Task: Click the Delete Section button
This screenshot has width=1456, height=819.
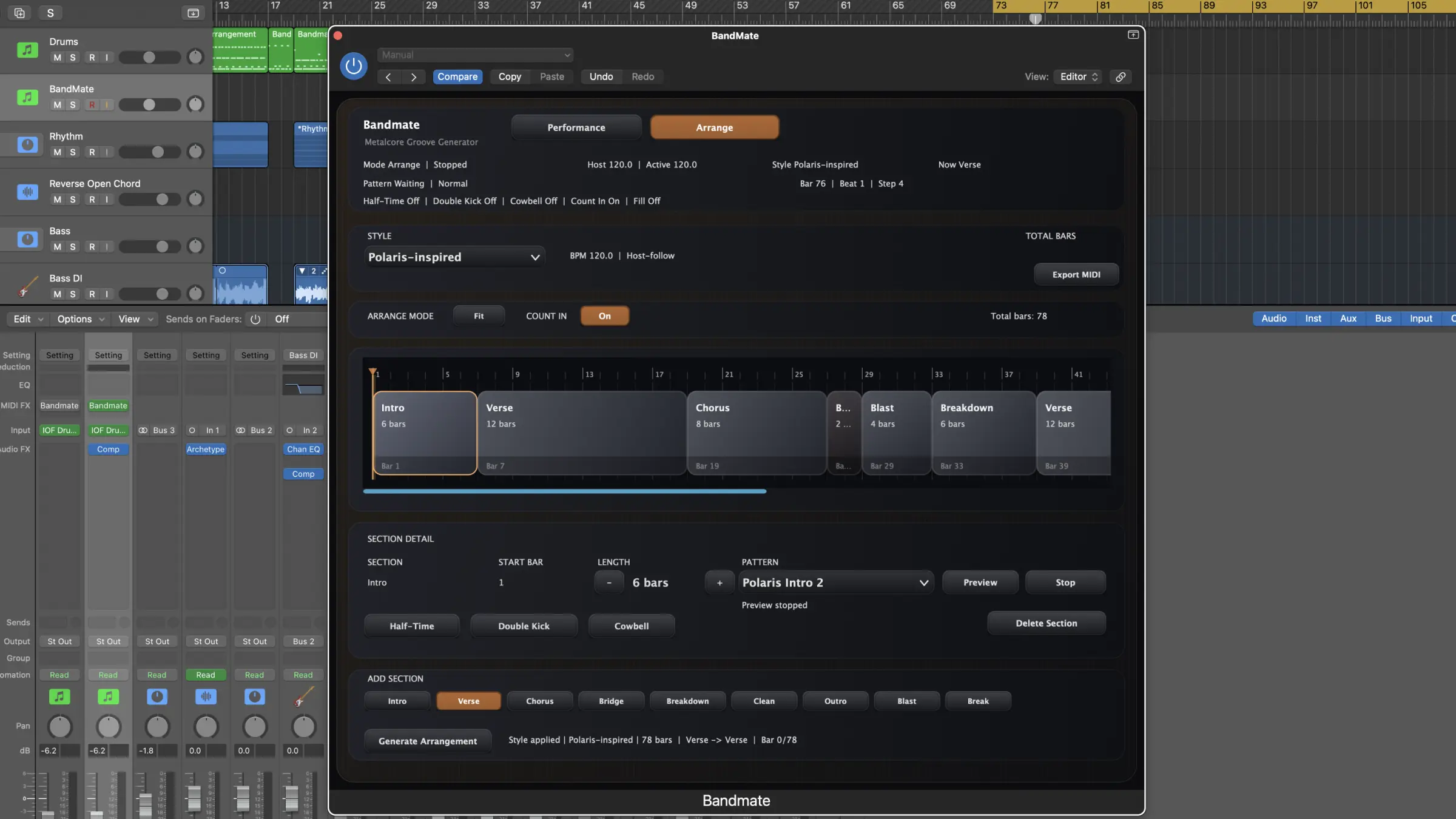Action: [x=1046, y=623]
